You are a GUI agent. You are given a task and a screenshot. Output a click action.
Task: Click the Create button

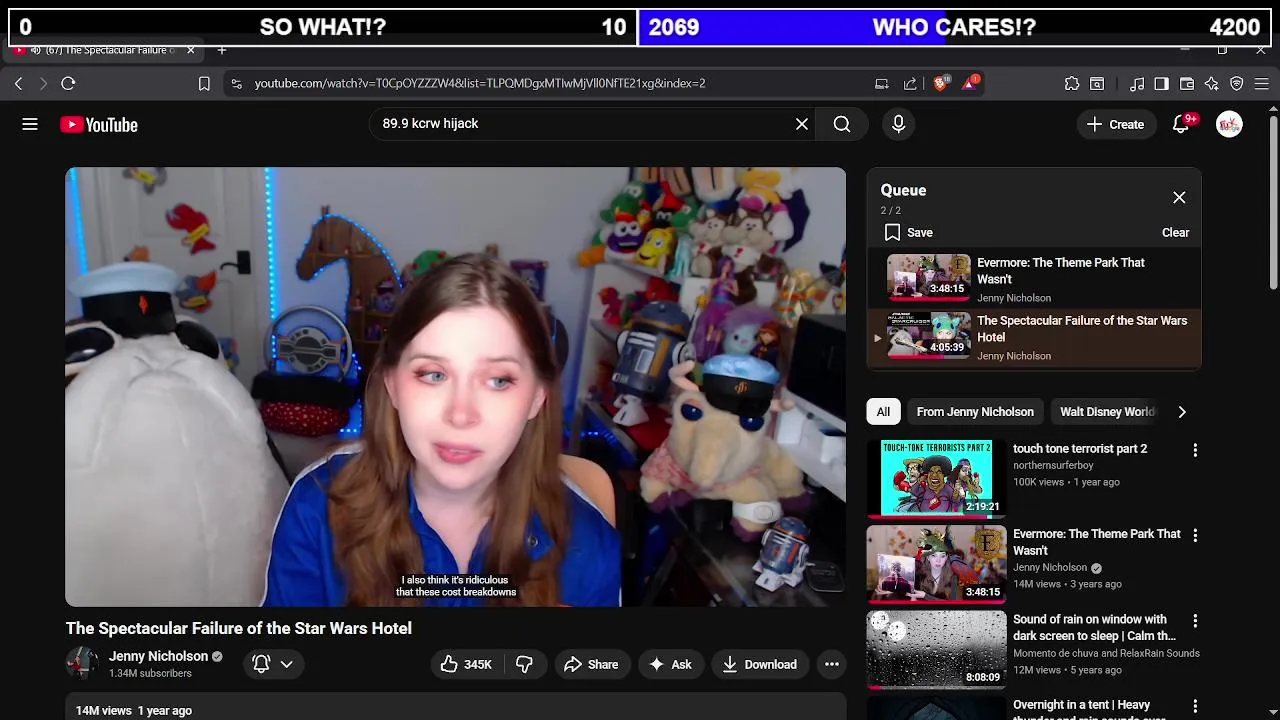pyautogui.click(x=1115, y=125)
